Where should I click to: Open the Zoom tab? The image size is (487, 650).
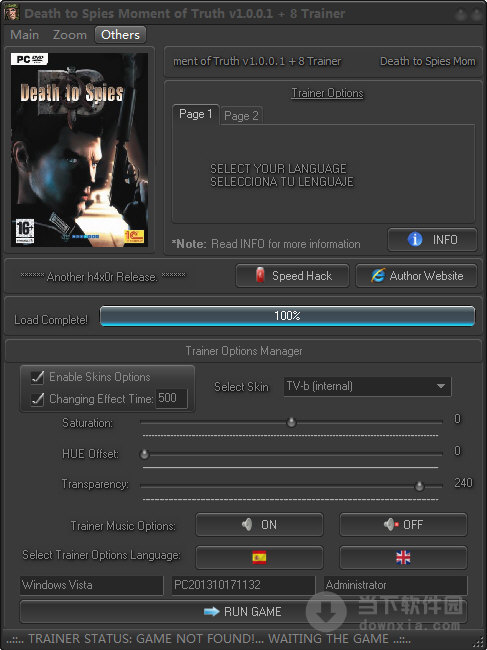70,35
